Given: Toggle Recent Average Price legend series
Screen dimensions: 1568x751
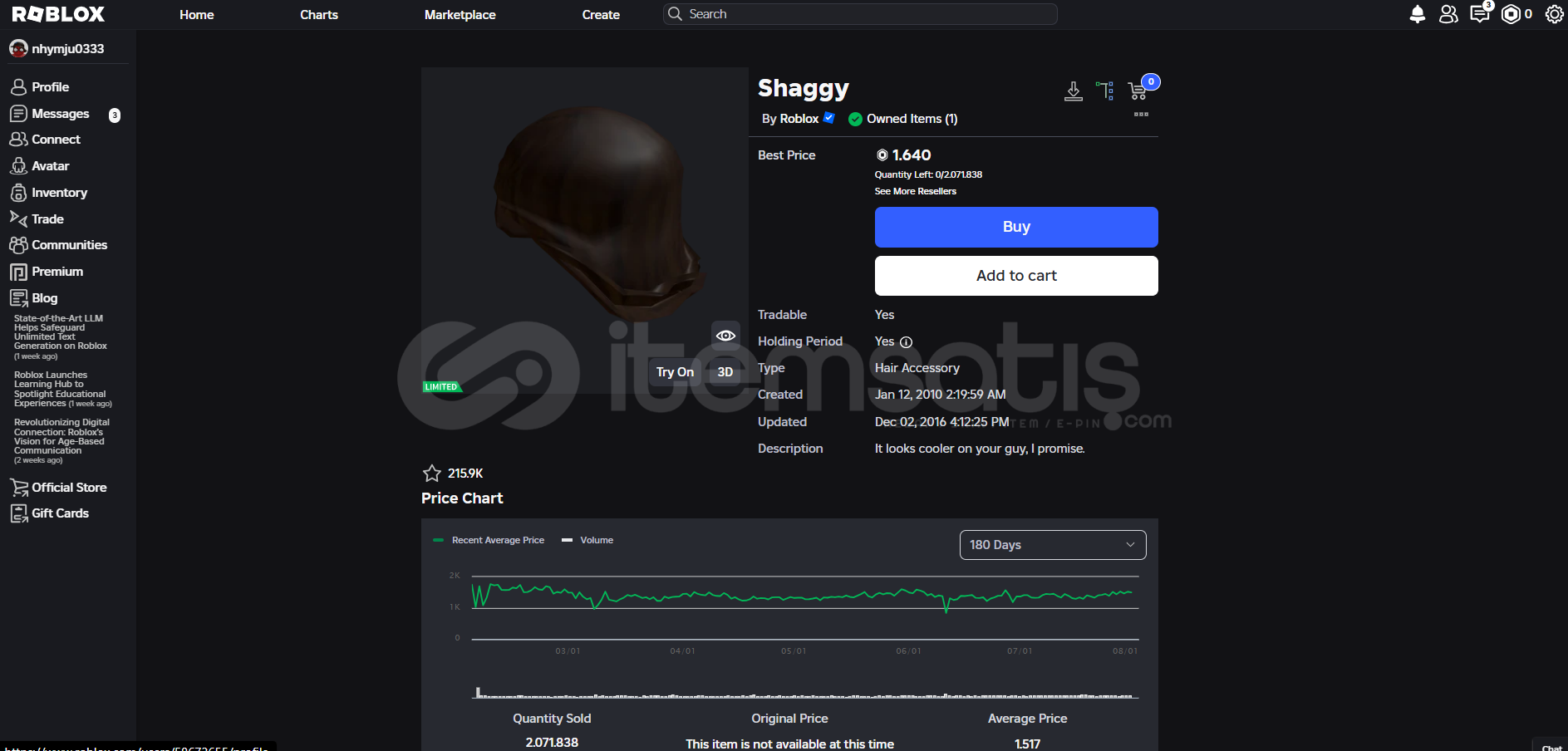Looking at the screenshot, I should pyautogui.click(x=489, y=540).
